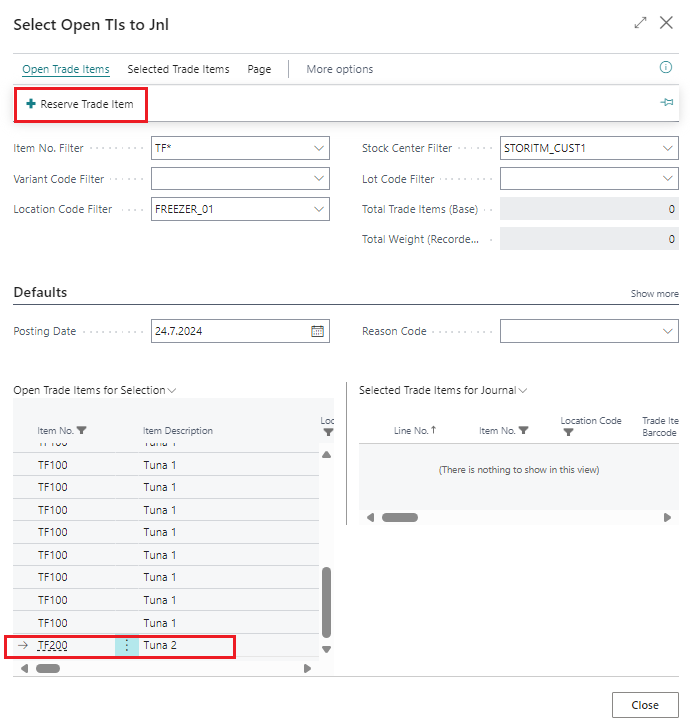The height and width of the screenshot is (728, 690).
Task: Open the Item No. Filter dropdown
Action: [x=319, y=148]
